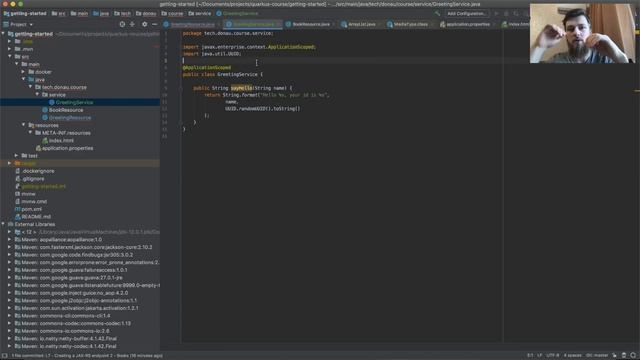Expand the Maven jackson-core library node
Image resolution: width=640 pixels, height=360 pixels.
point(10,247)
